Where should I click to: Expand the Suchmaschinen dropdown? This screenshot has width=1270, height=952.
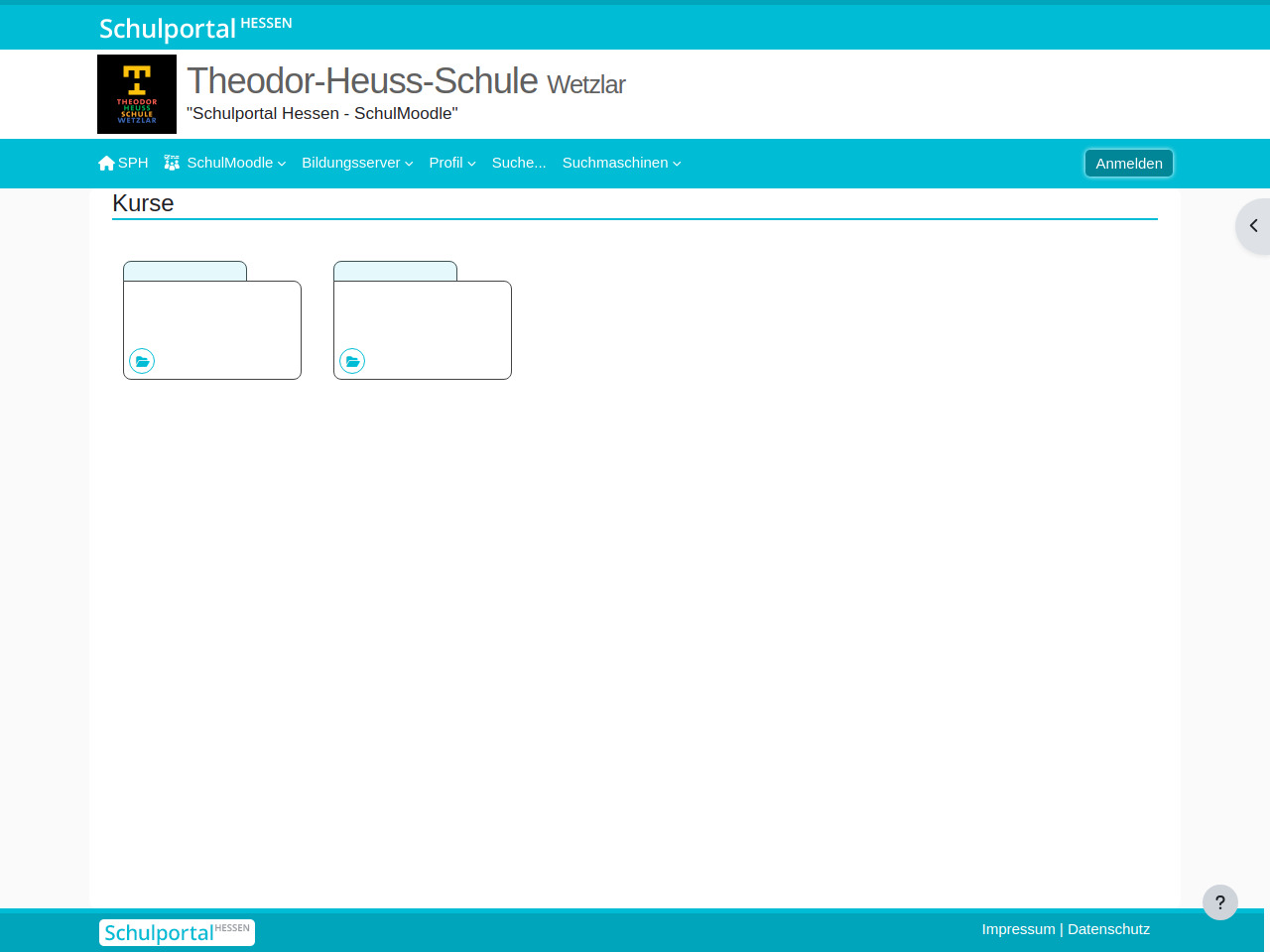621,163
